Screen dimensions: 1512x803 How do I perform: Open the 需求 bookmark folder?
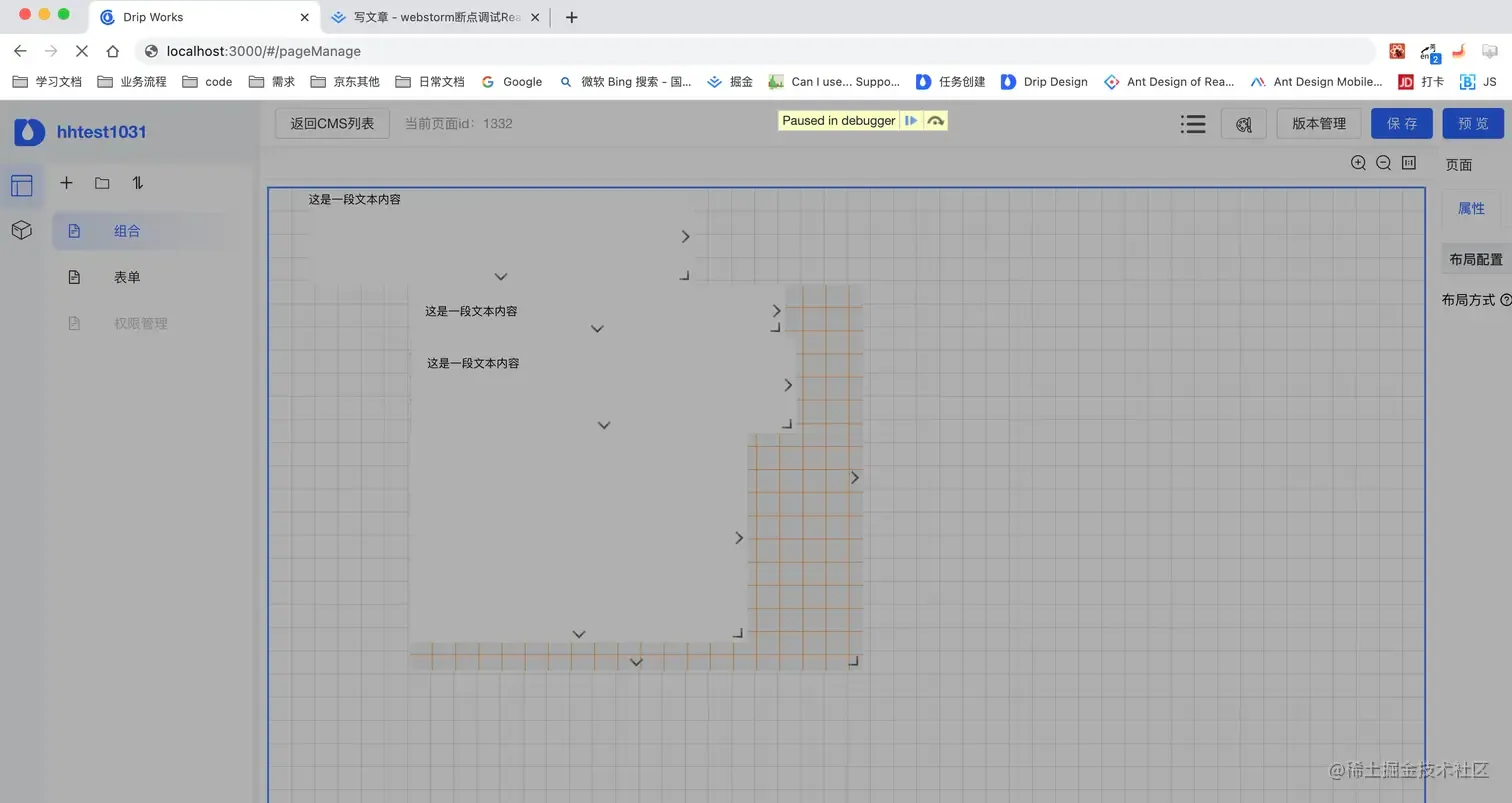[x=272, y=82]
